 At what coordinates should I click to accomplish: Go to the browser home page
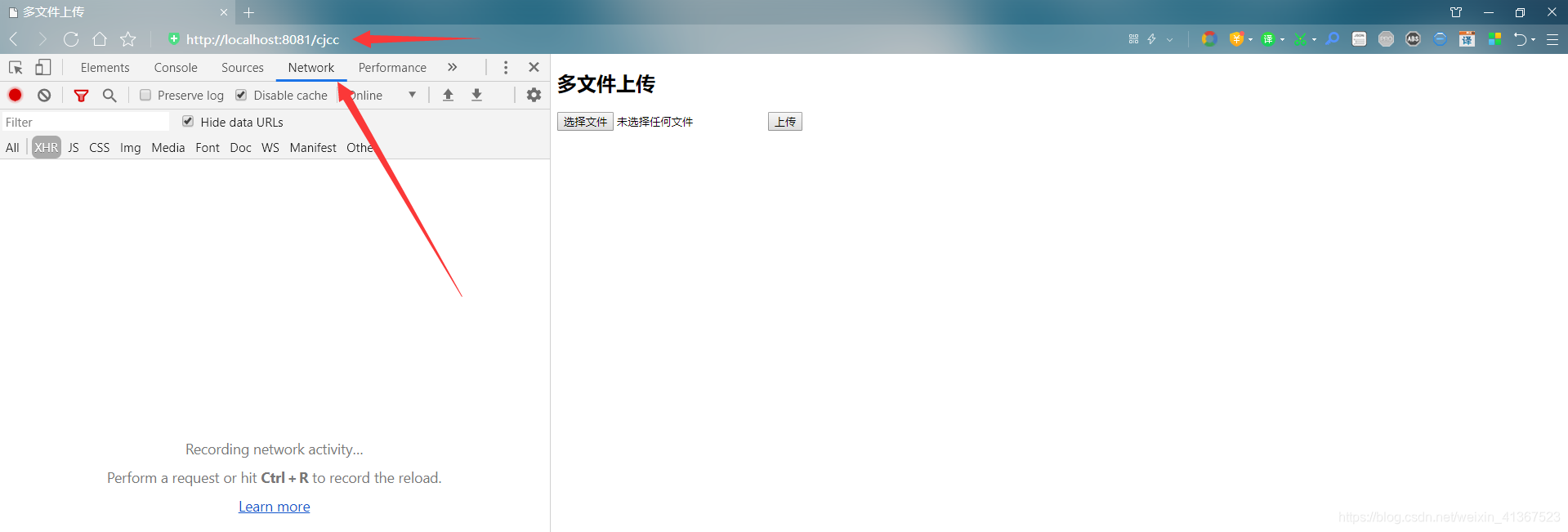100,39
